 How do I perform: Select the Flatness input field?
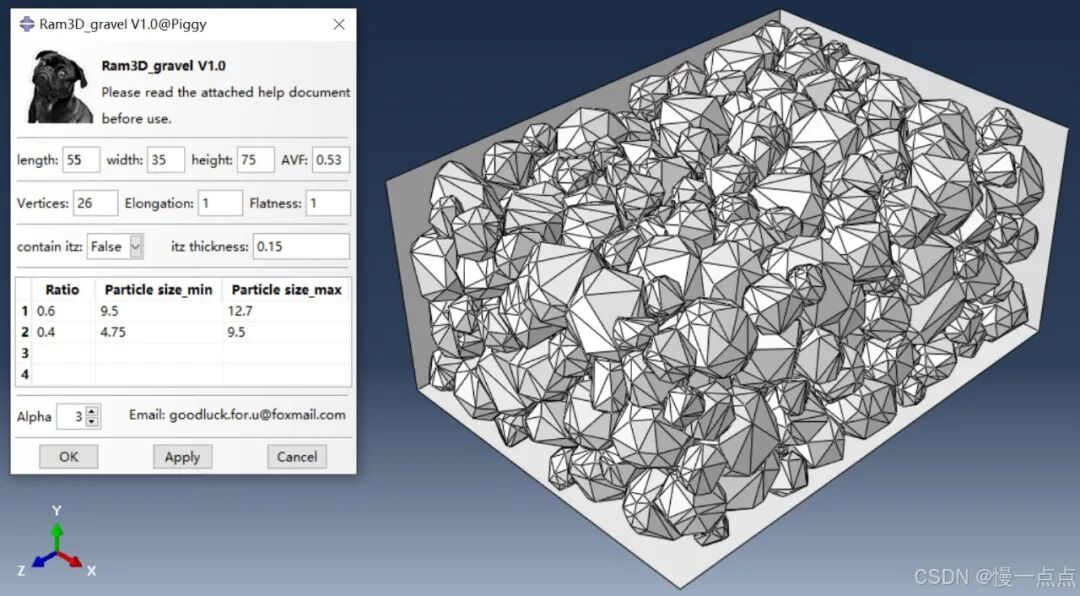[x=328, y=203]
